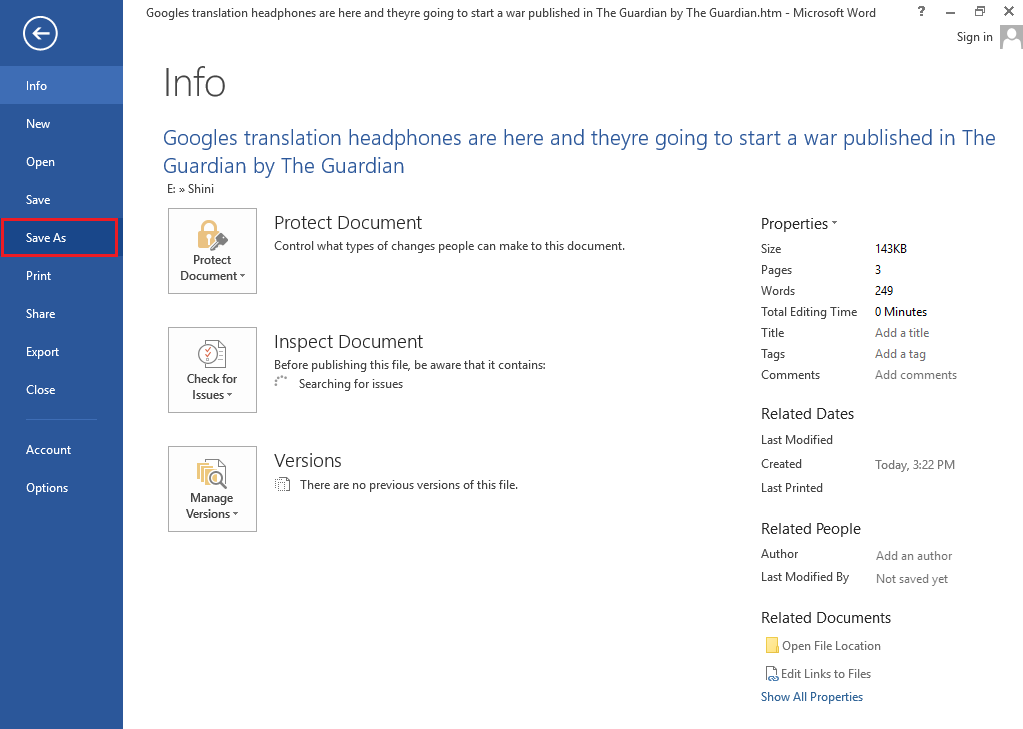Image resolution: width=1023 pixels, height=729 pixels.
Task: Click the Protect Document lock icon button
Action: [x=212, y=251]
